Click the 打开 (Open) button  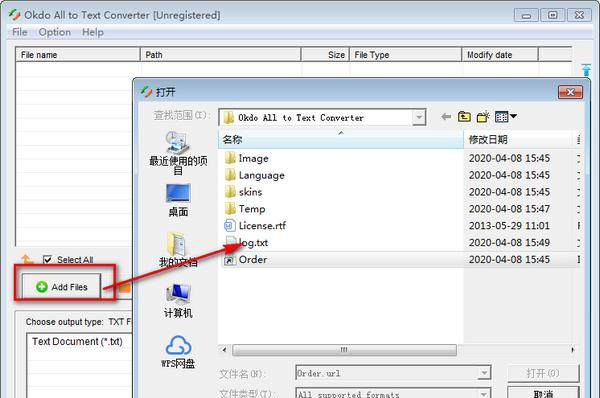pyautogui.click(x=543, y=373)
